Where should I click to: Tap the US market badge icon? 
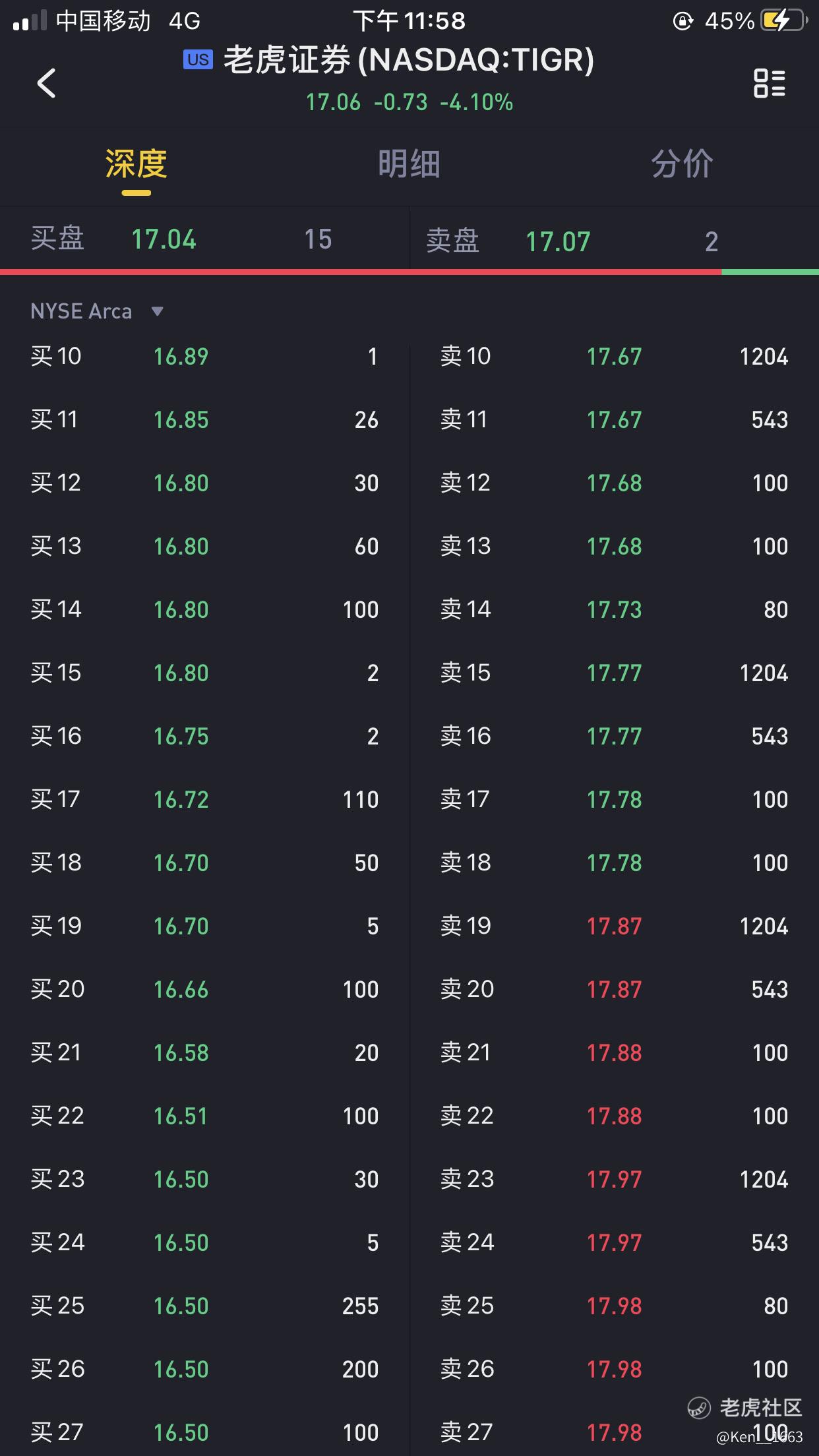click(x=198, y=60)
